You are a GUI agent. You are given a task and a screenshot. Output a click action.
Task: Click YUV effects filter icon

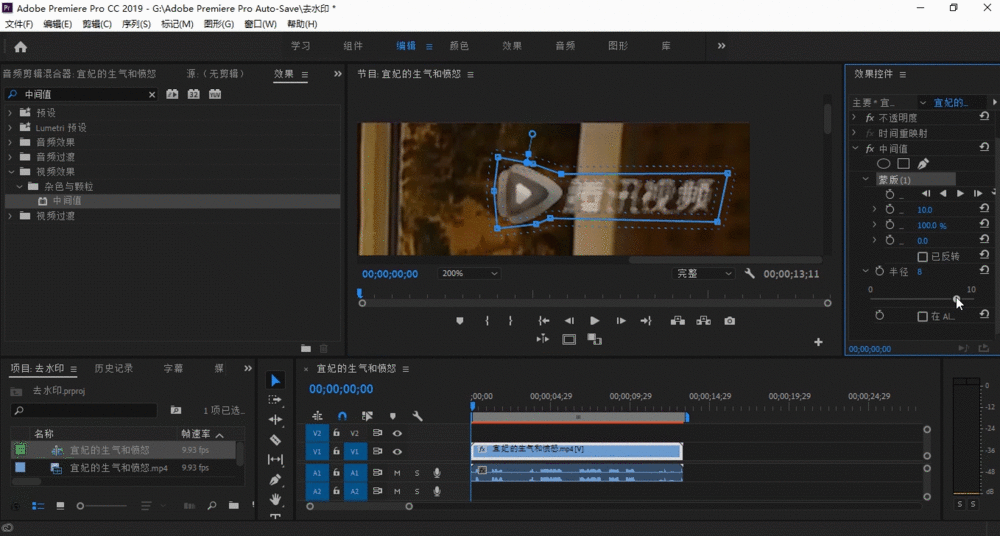tap(215, 94)
